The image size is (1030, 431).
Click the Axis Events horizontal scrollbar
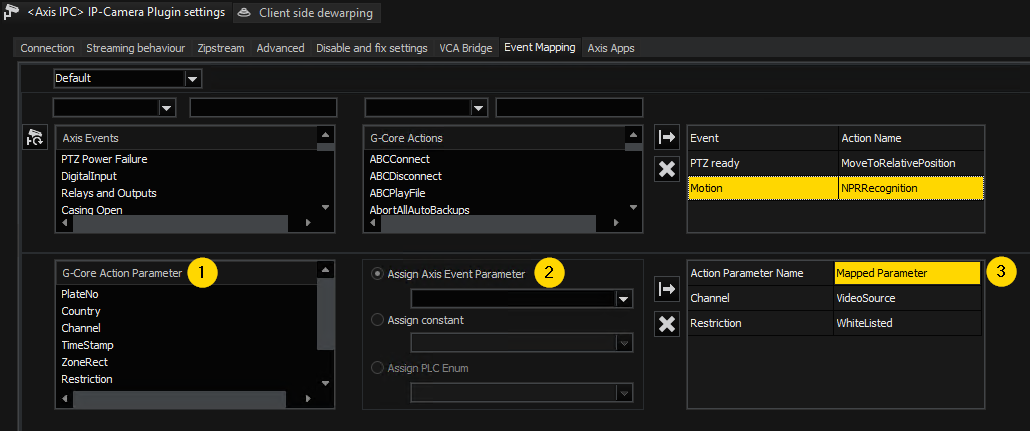coord(180,223)
